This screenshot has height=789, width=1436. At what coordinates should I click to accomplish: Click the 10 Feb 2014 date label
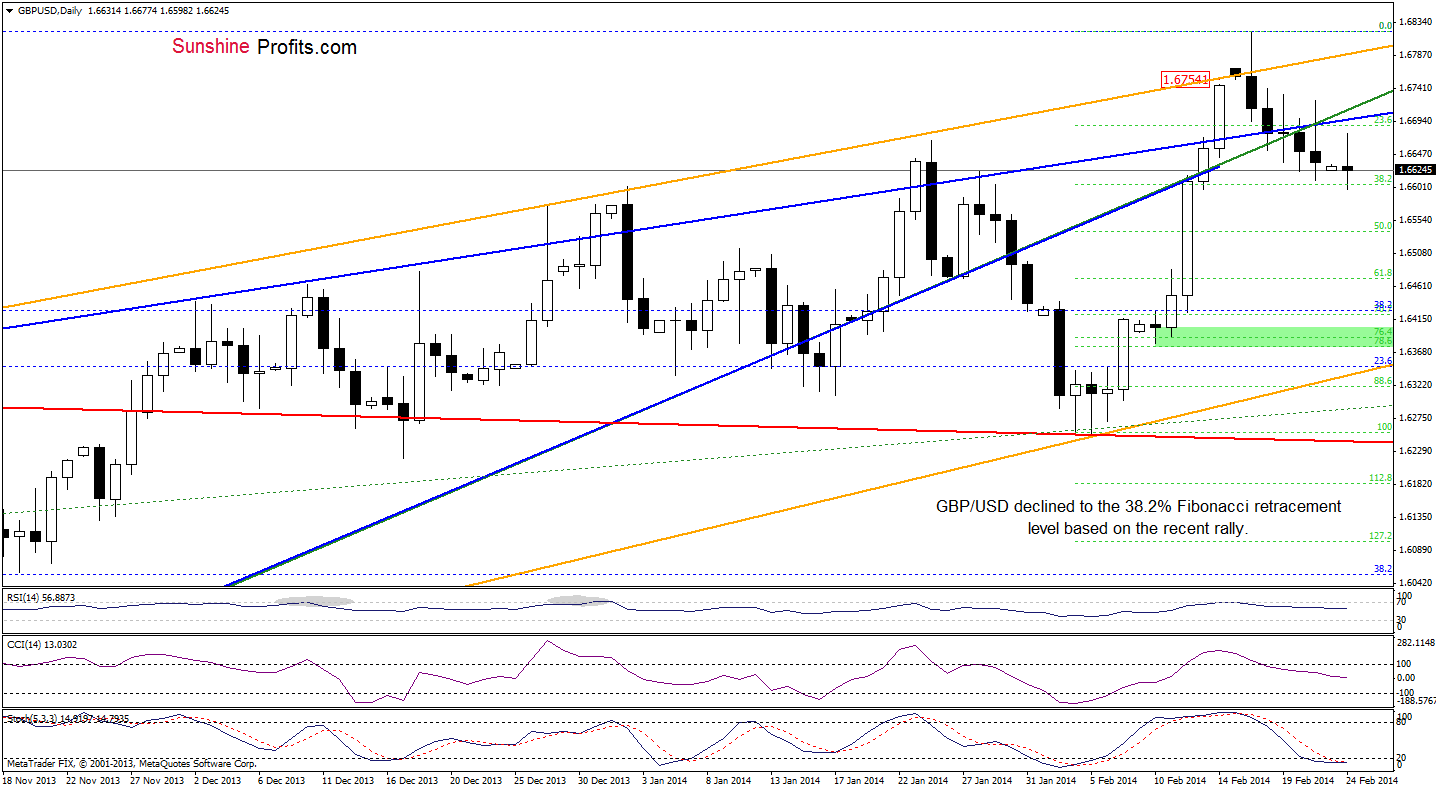[x=1180, y=780]
